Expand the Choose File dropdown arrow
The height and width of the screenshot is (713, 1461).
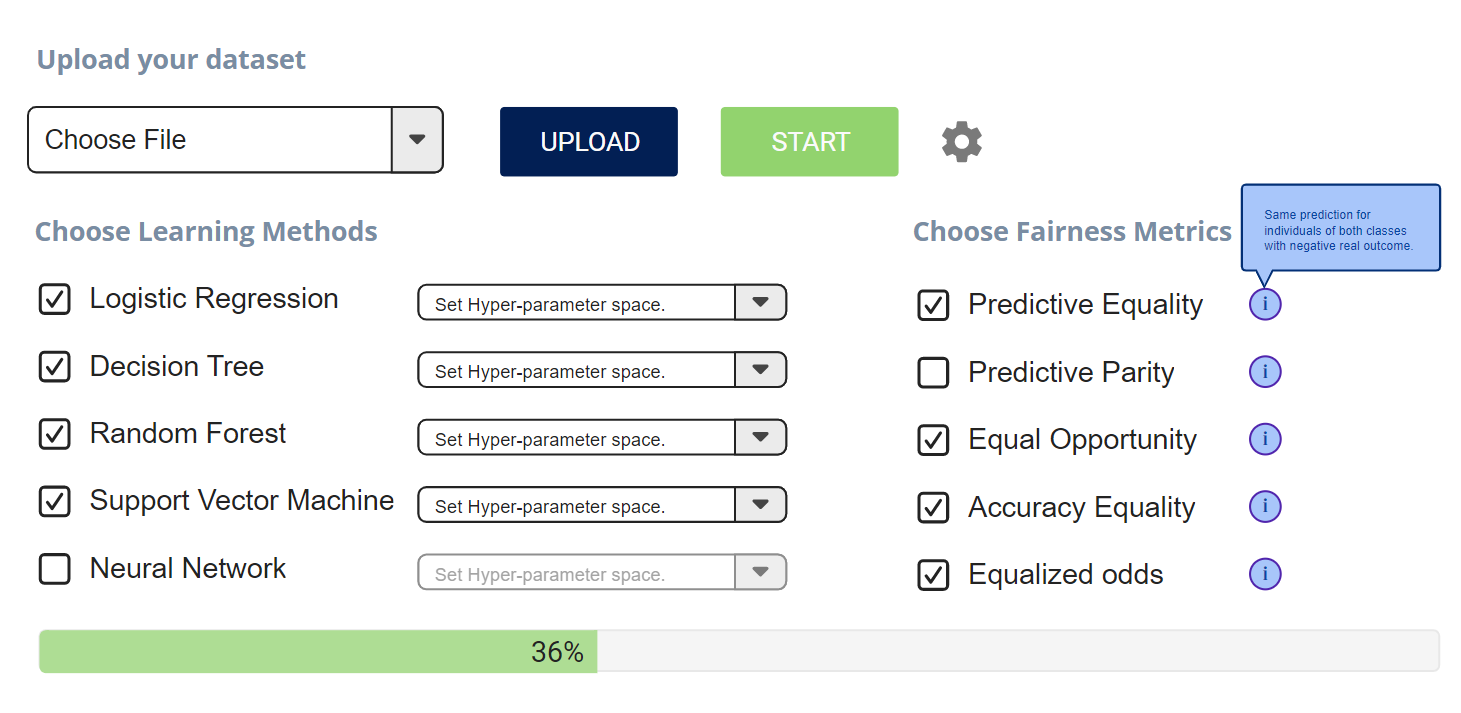point(417,140)
